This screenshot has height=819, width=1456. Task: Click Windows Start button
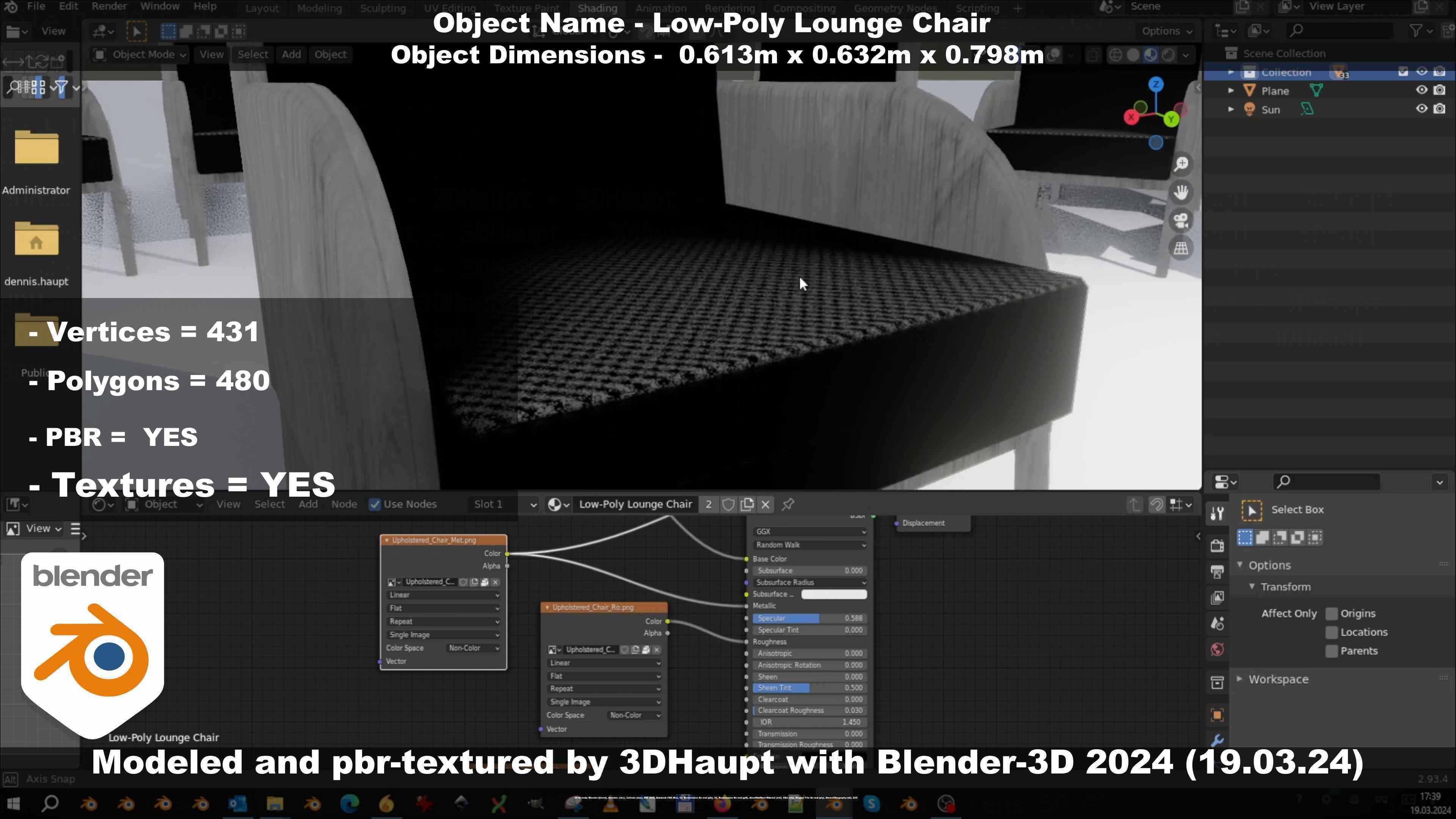click(x=14, y=804)
